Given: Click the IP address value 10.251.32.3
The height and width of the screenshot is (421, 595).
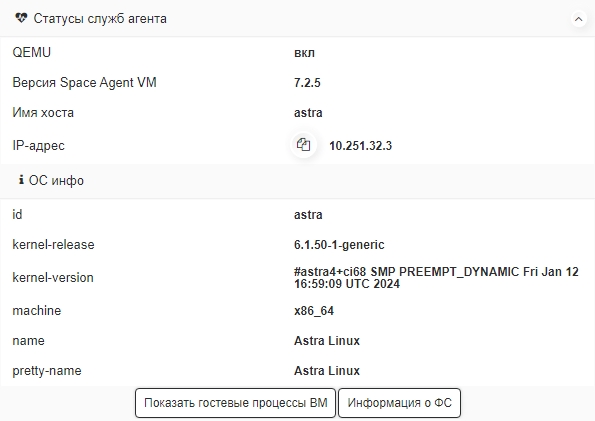Looking at the screenshot, I should click(x=360, y=146).
